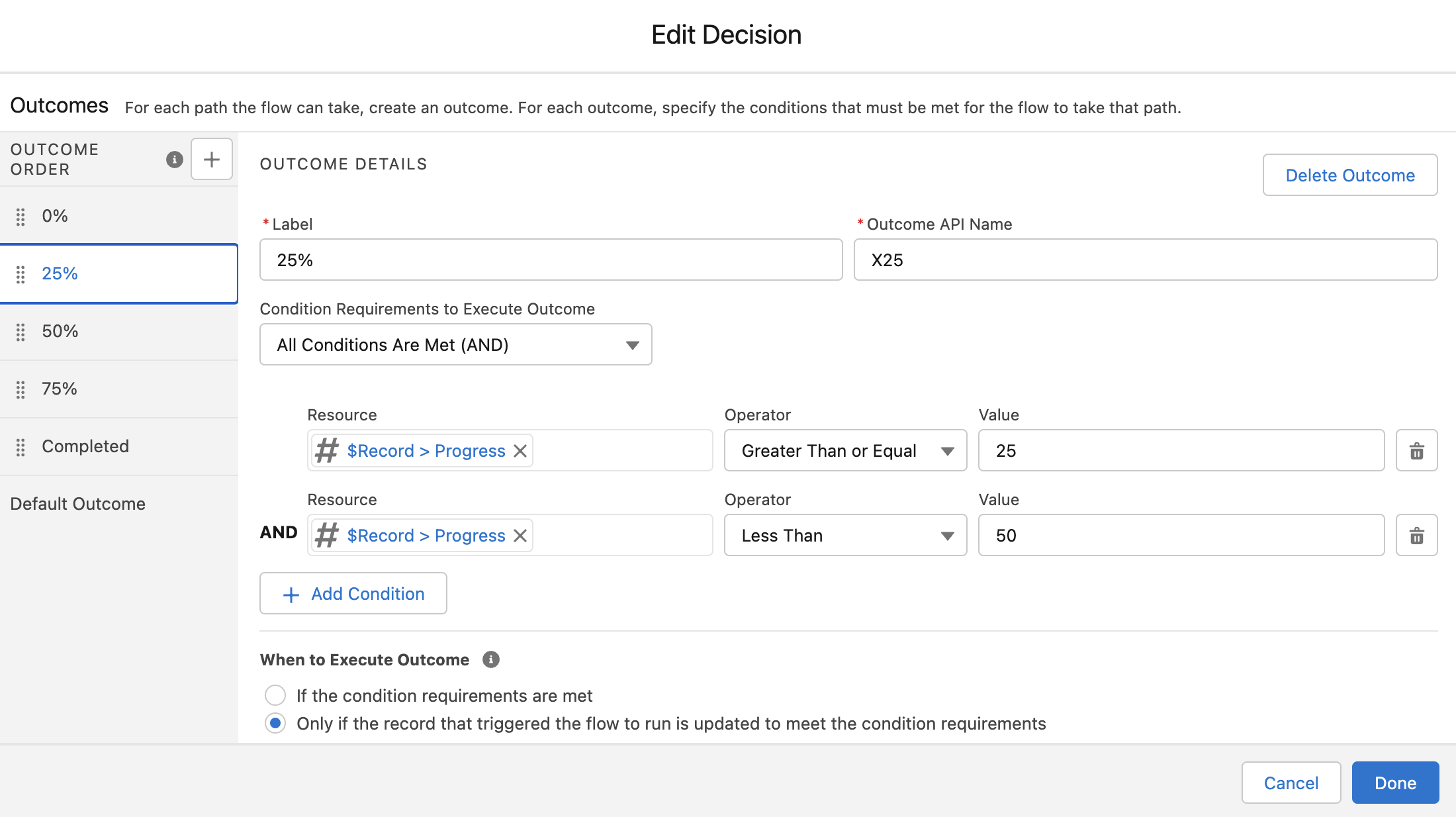Click Add Condition

[x=353, y=593]
